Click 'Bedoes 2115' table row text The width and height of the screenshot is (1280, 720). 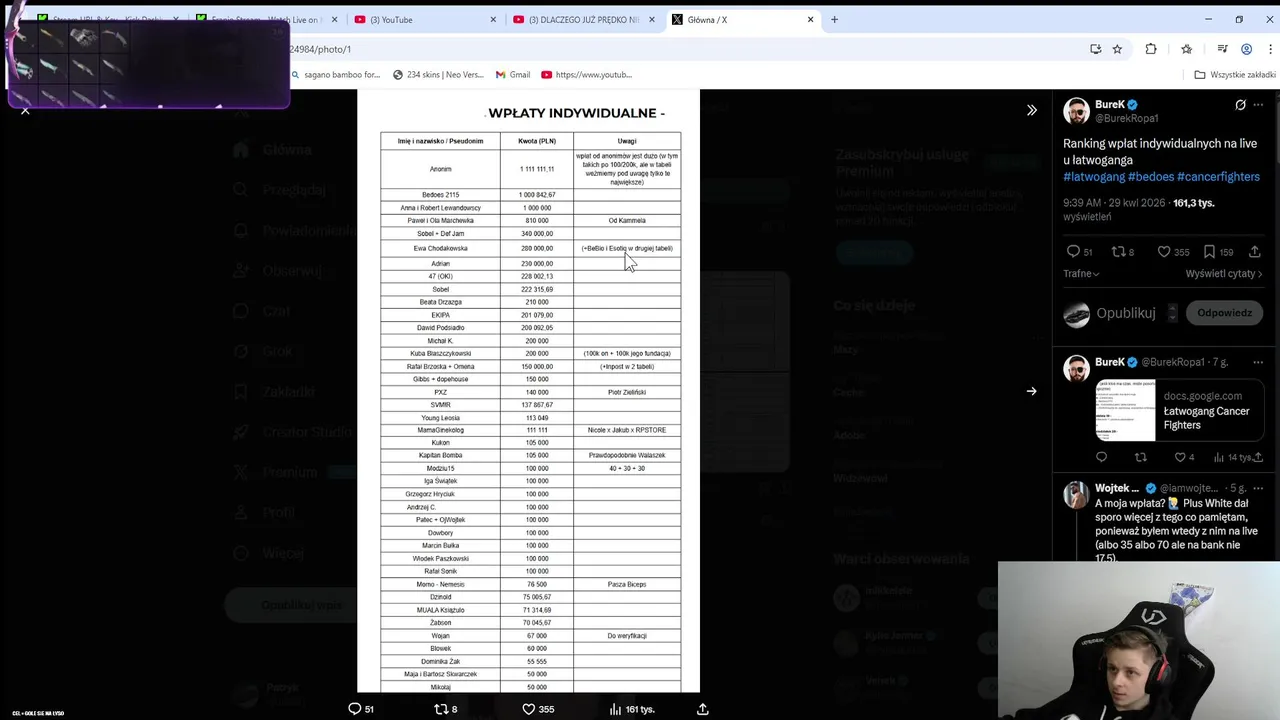coord(441,195)
